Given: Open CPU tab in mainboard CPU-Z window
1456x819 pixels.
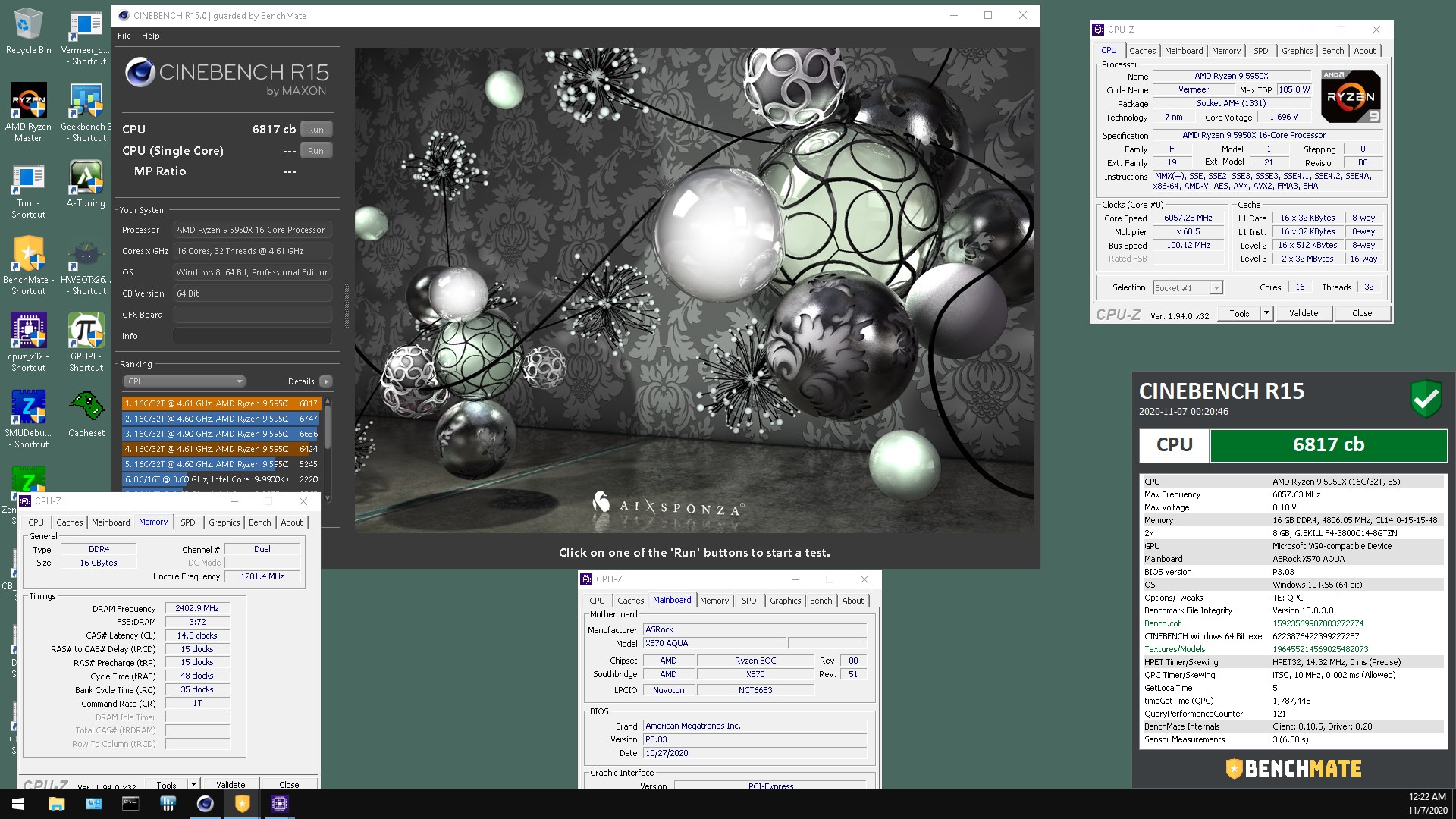Looking at the screenshot, I should coord(598,601).
